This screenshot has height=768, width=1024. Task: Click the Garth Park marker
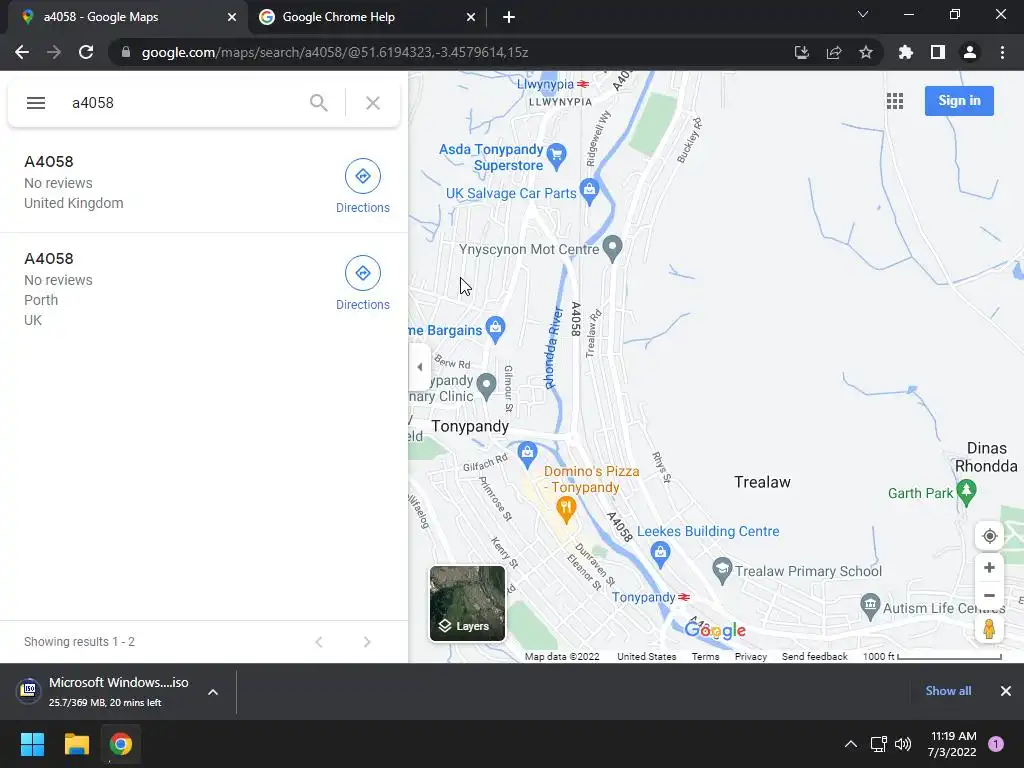(x=967, y=492)
